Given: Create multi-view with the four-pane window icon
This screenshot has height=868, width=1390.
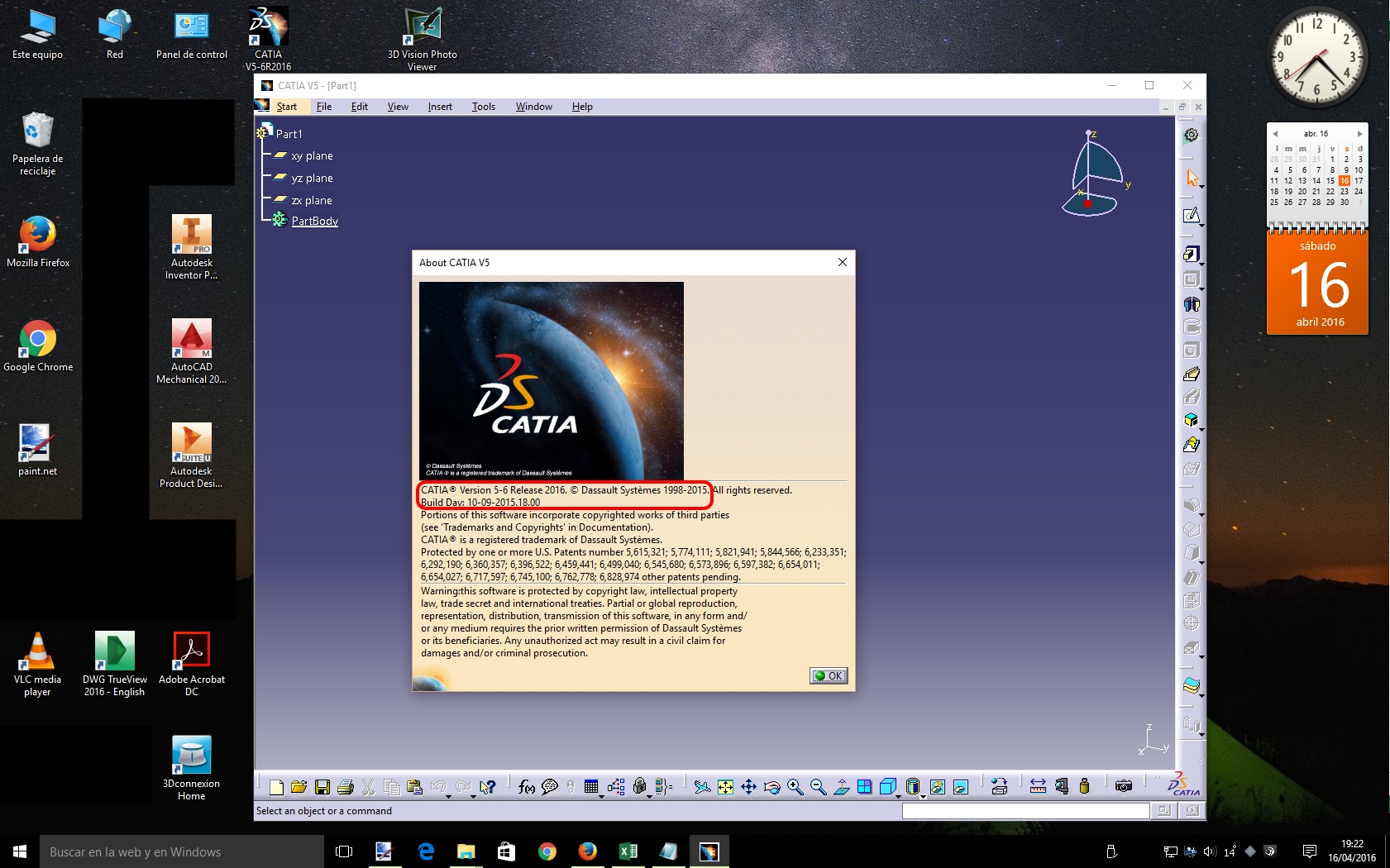Looking at the screenshot, I should coord(864,787).
